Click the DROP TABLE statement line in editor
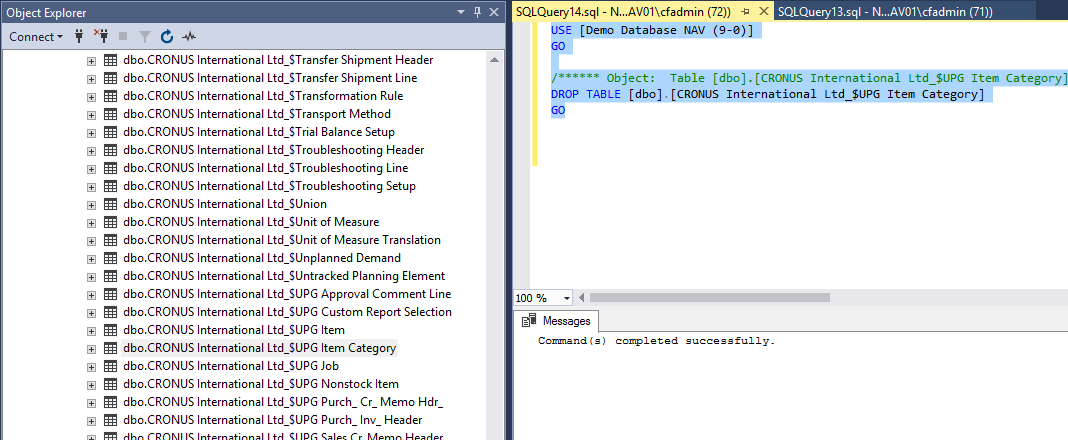This screenshot has width=1068, height=440. tap(768, 94)
